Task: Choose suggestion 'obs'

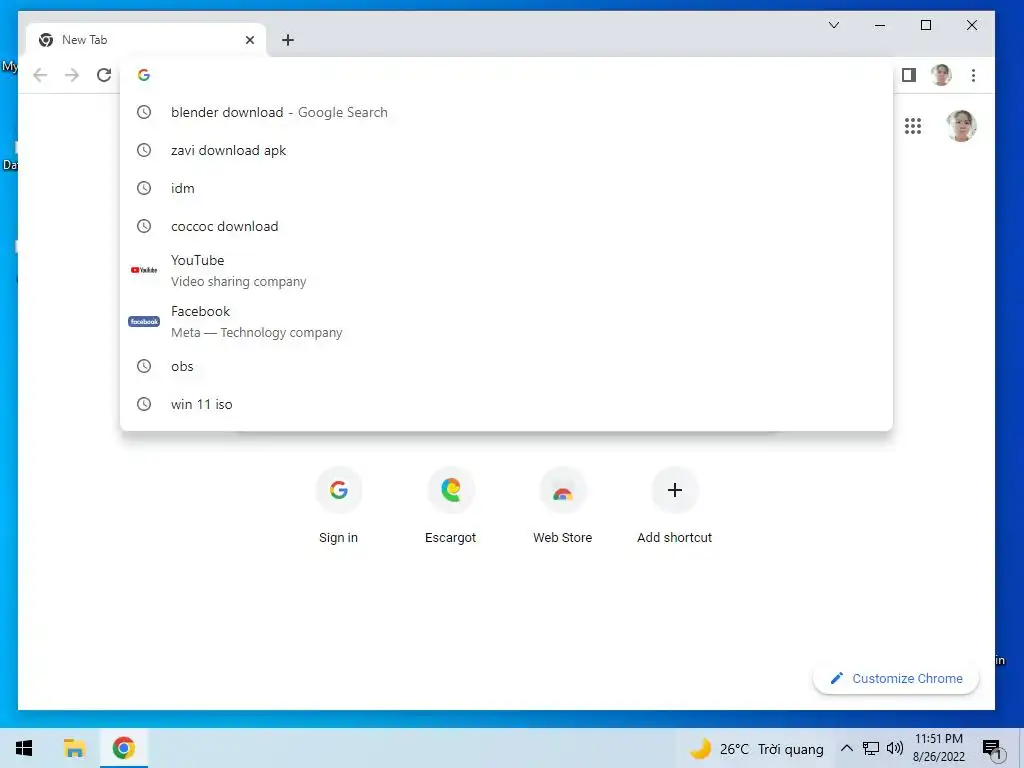Action: coord(506,366)
